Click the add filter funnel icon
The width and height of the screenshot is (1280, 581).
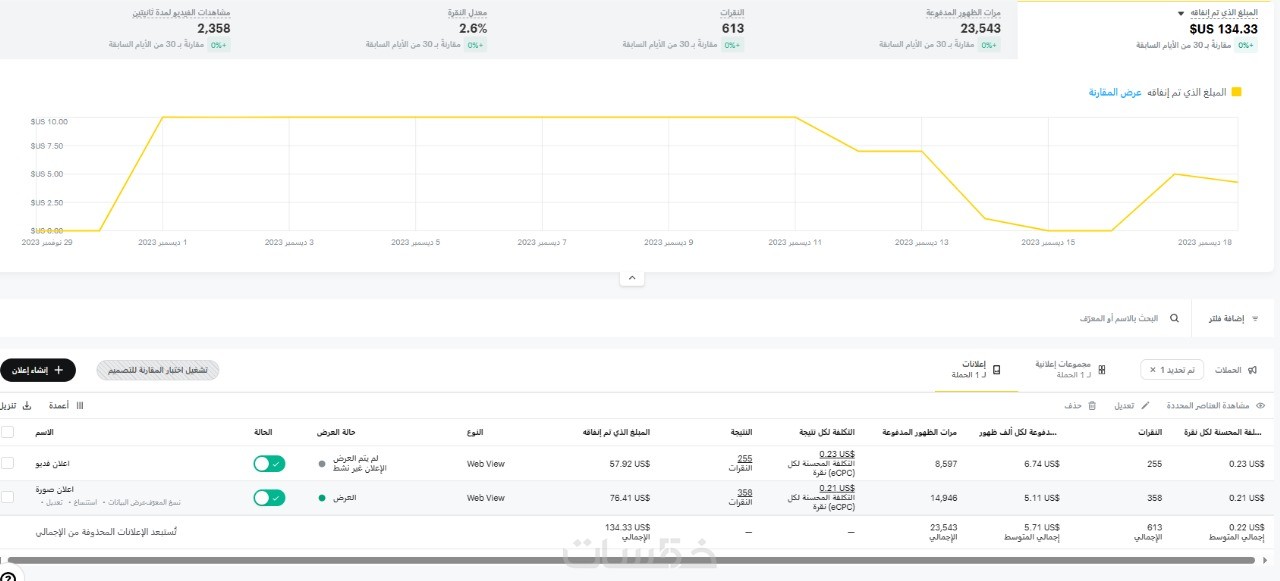1255,319
